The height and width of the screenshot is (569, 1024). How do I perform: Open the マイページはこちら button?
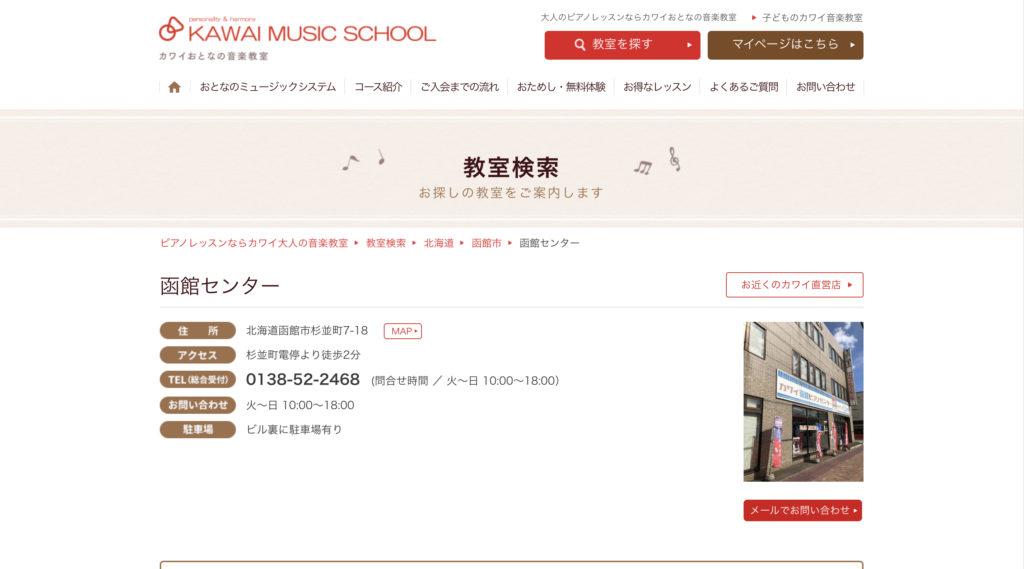point(785,45)
